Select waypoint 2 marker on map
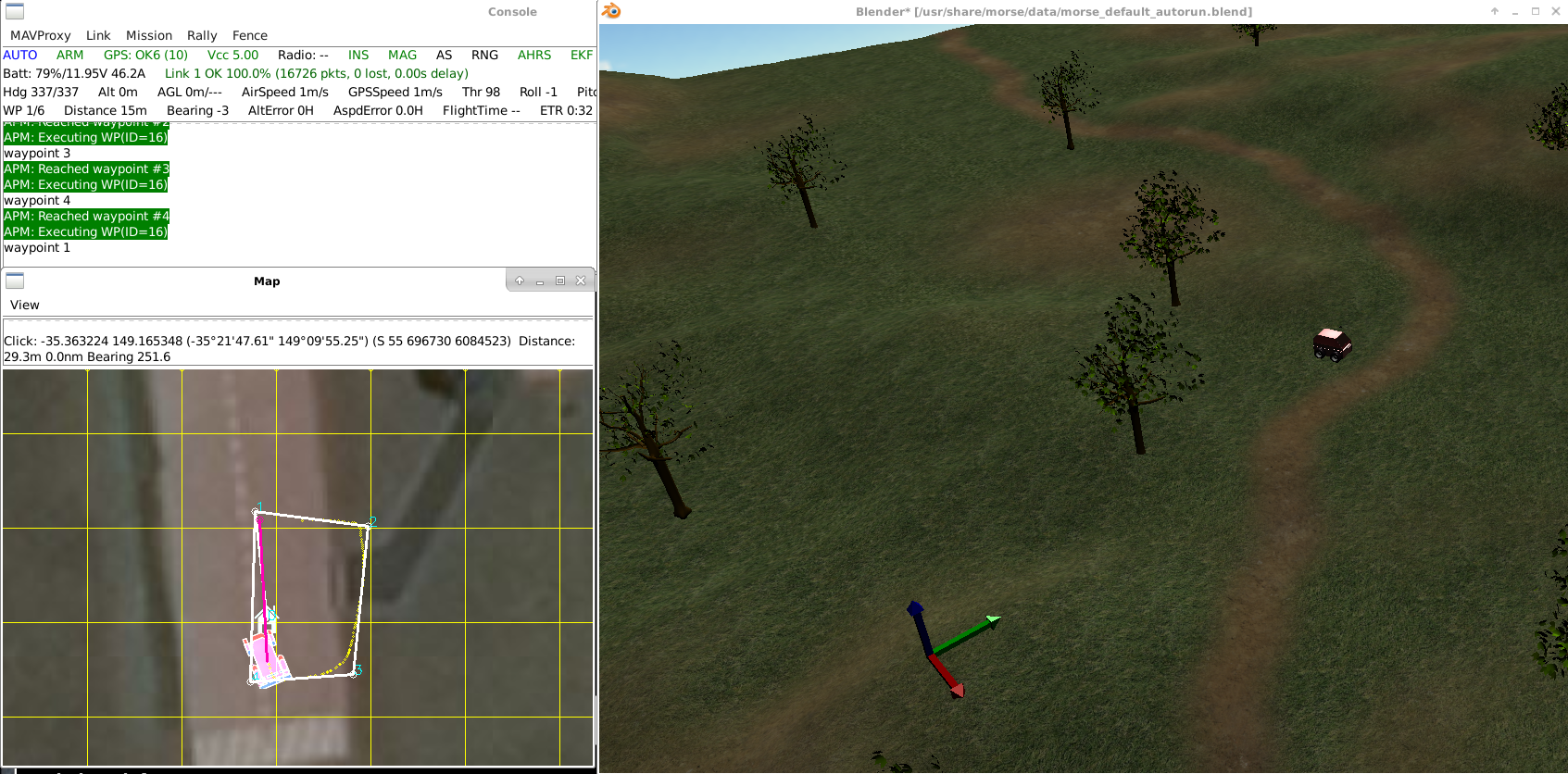Viewport: 1568px width, 774px height. pyautogui.click(x=370, y=524)
